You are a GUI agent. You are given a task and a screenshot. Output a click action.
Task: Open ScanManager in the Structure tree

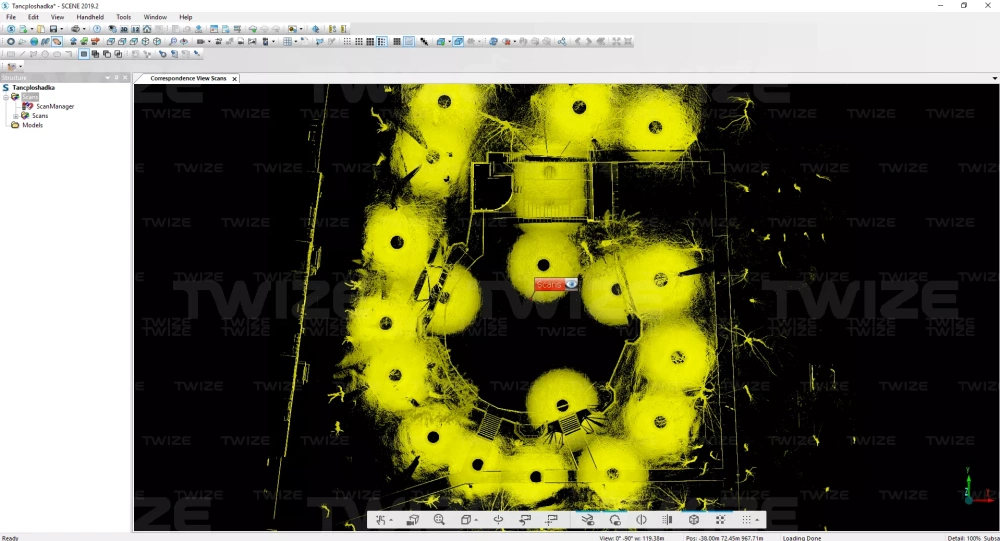coord(55,106)
